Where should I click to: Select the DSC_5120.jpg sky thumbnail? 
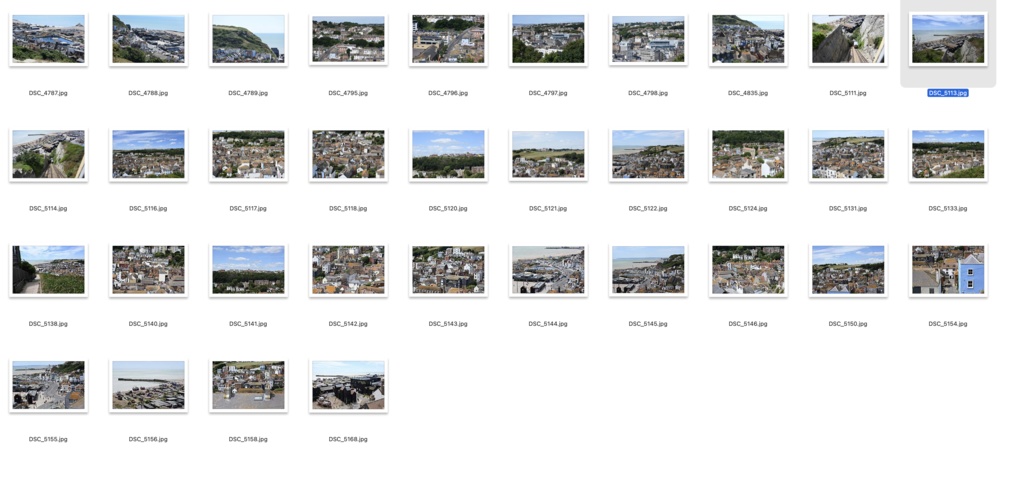(x=448, y=155)
